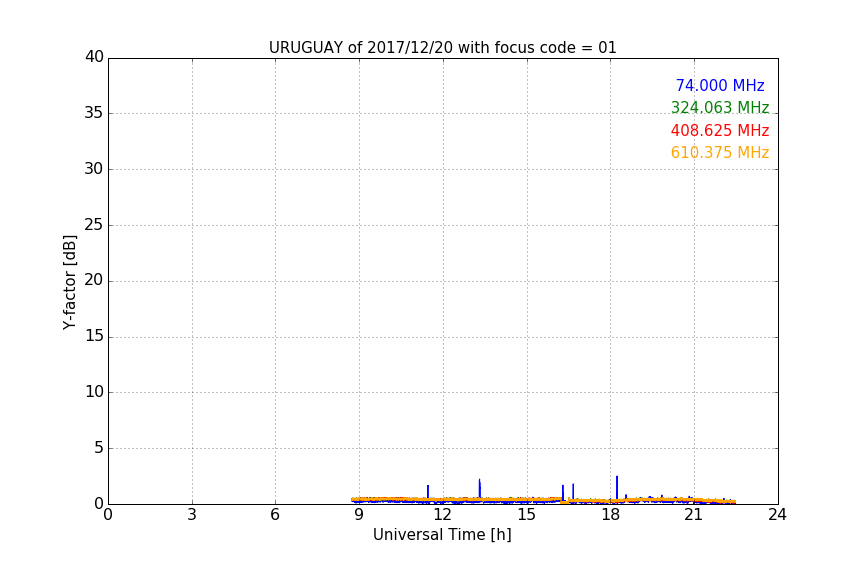864x576 pixels.
Task: Select the 74.000 MHz legend label
Action: [720, 85]
